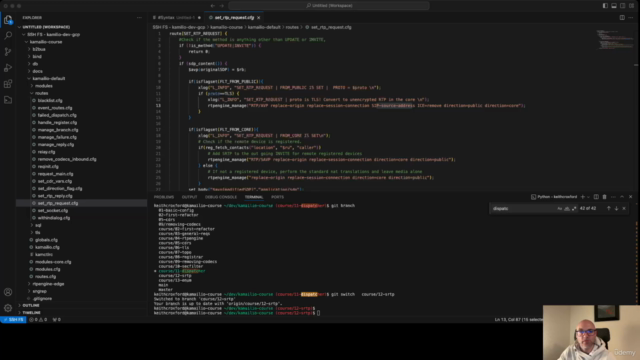Click the routes breadcrumb segment
This screenshot has width=640, height=360.
[292, 27]
